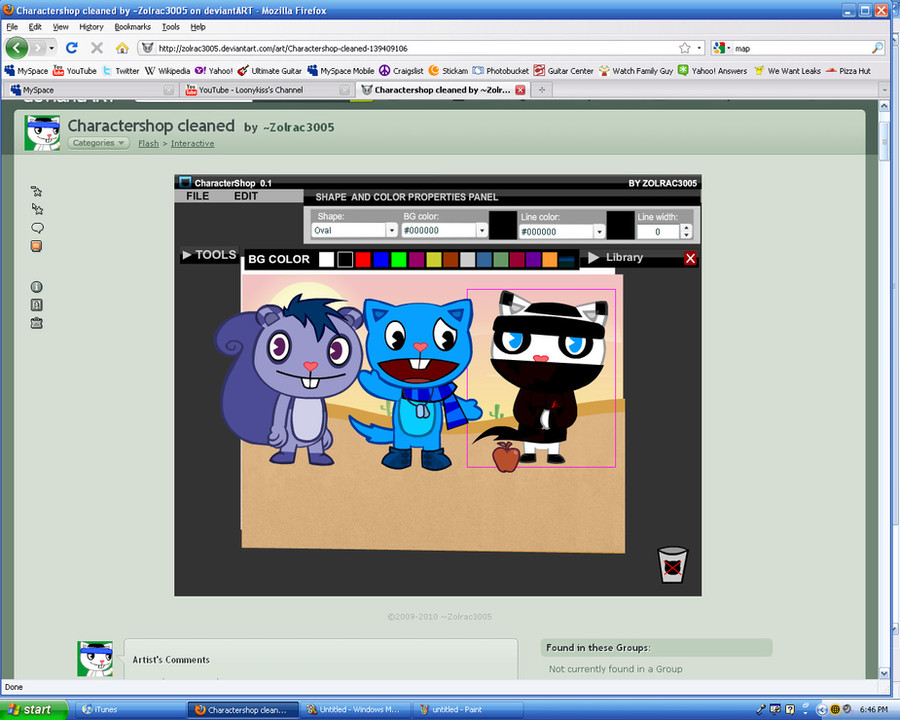This screenshot has height=720, width=900.
Task: Select the green BG color swatch
Action: [398, 260]
